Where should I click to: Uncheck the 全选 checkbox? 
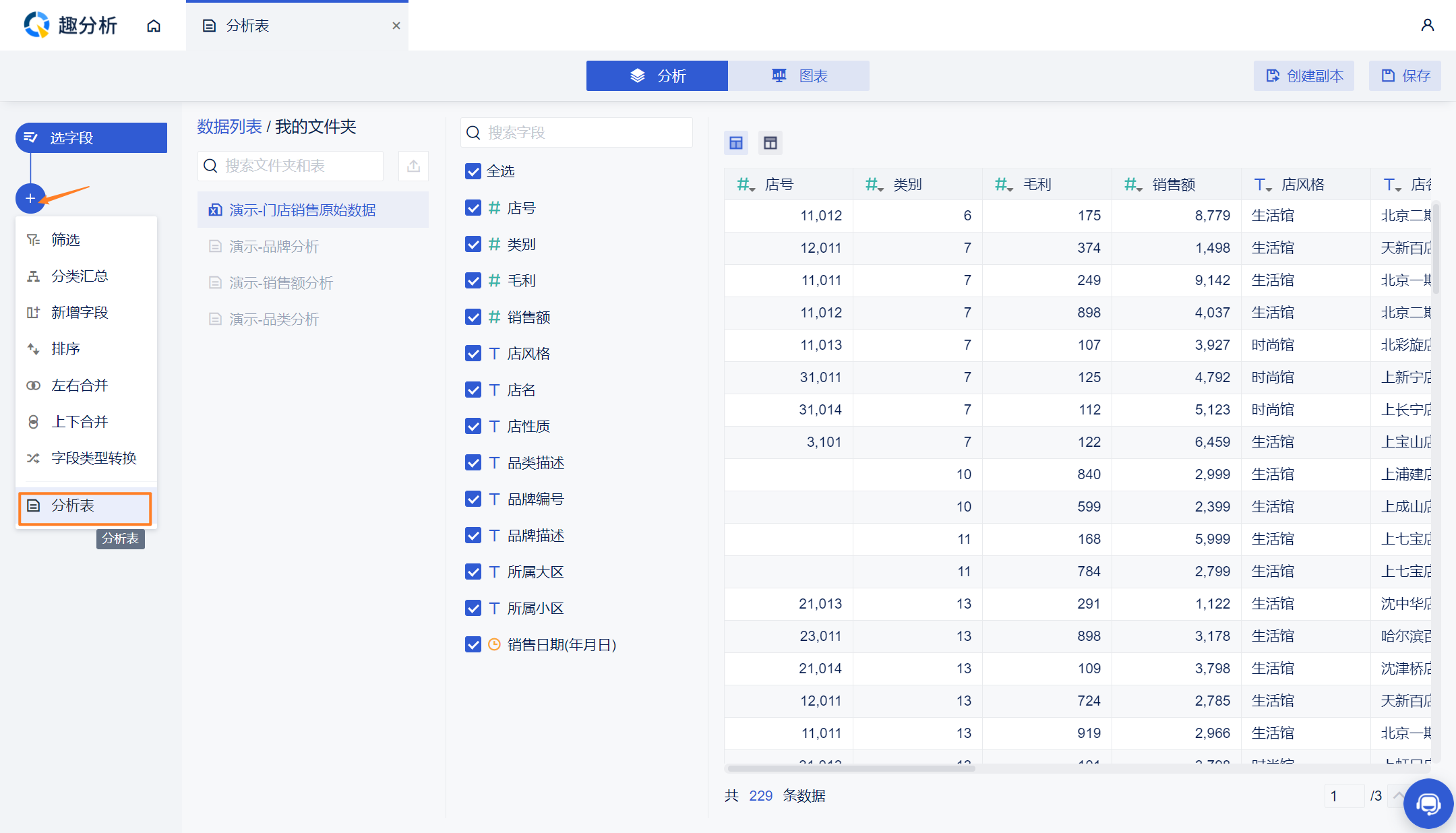(x=473, y=171)
